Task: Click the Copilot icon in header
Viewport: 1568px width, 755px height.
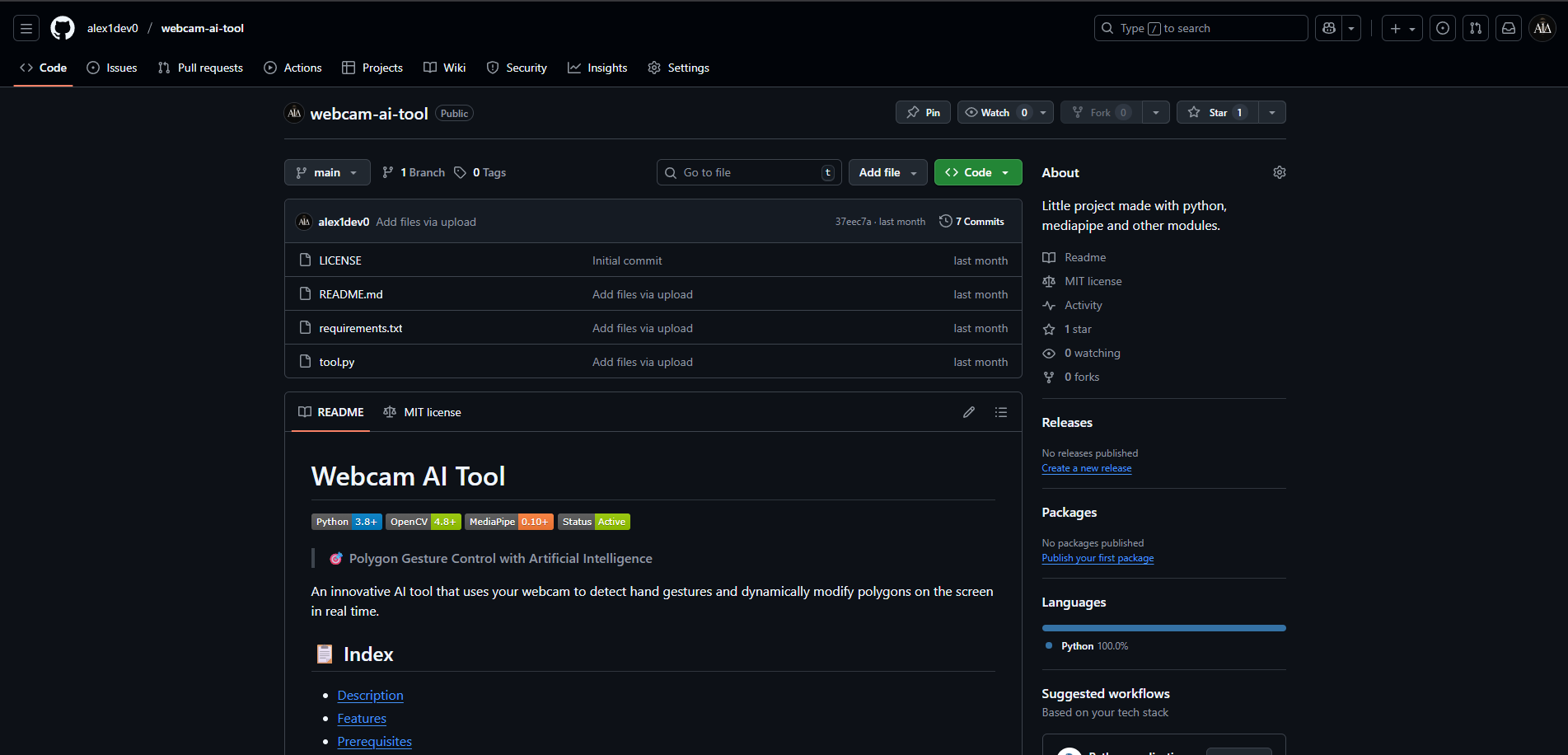Action: point(1328,28)
